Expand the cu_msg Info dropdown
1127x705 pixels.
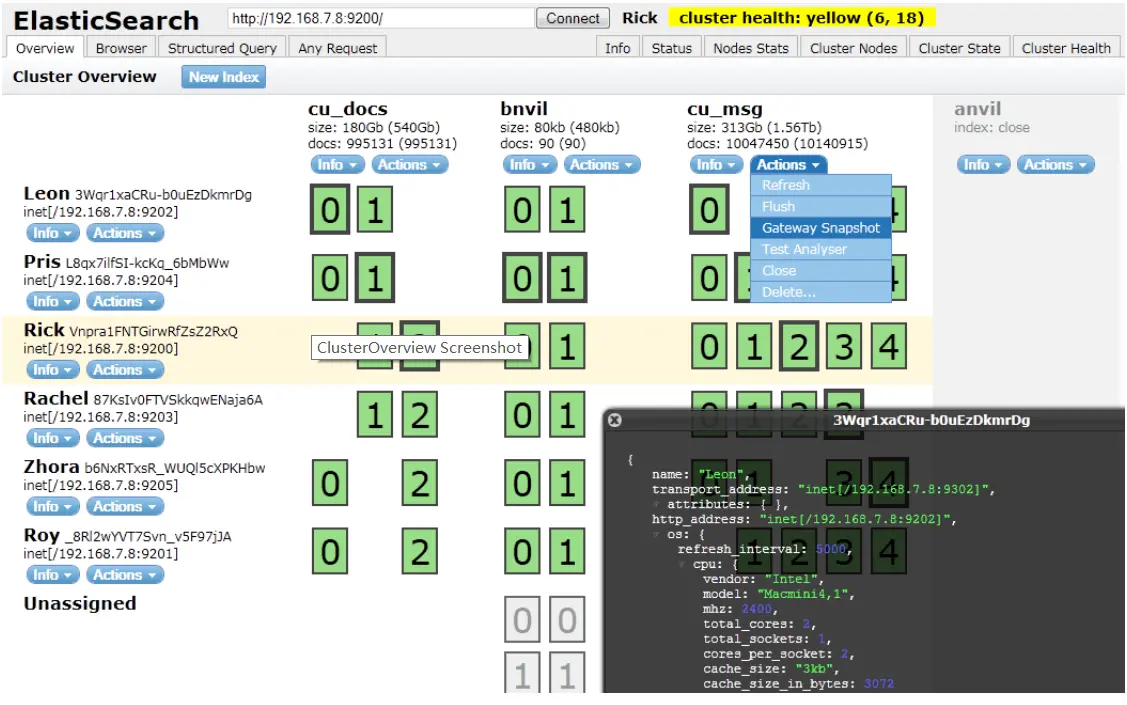[x=716, y=165]
